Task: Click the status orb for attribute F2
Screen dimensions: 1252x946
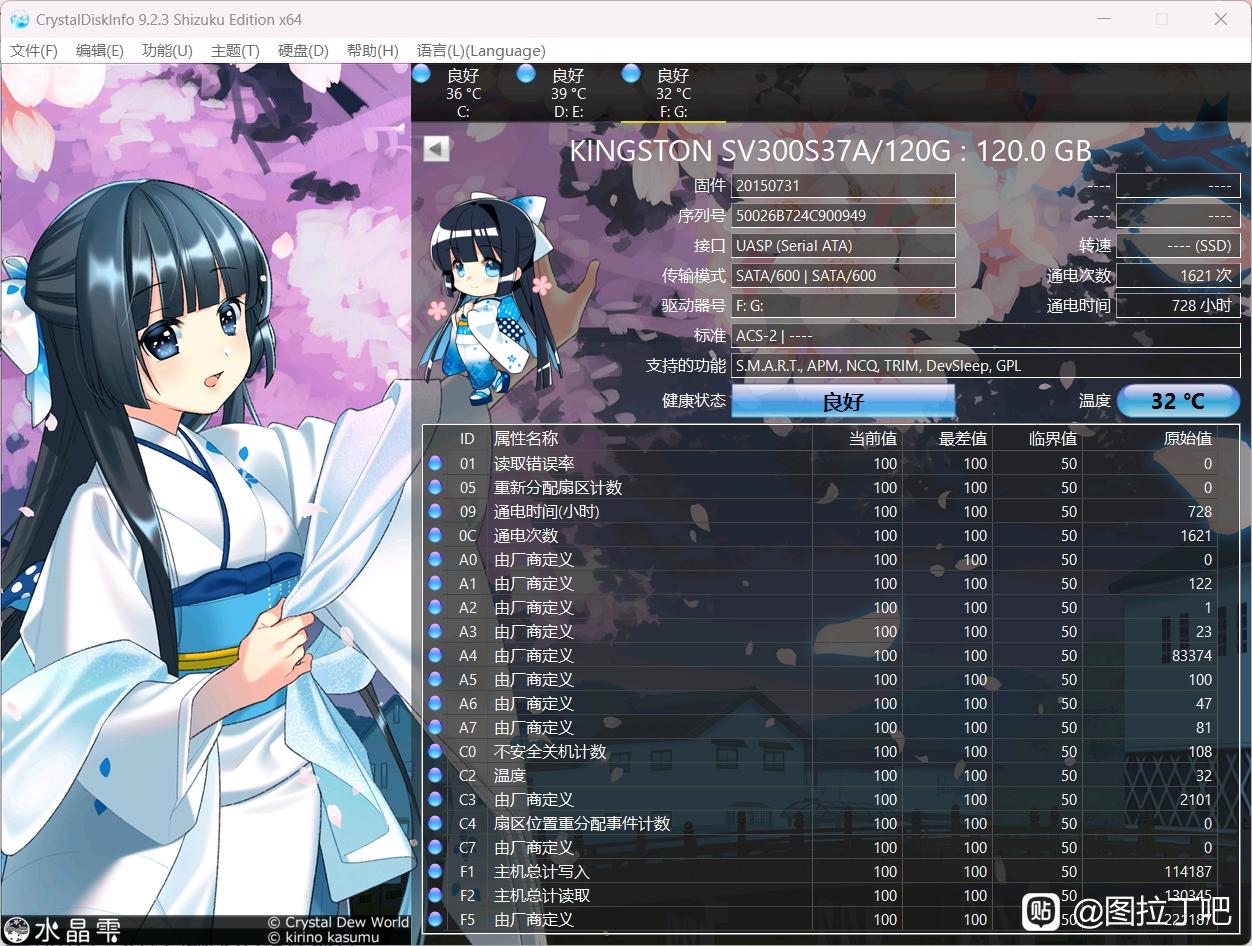Action: click(435, 895)
